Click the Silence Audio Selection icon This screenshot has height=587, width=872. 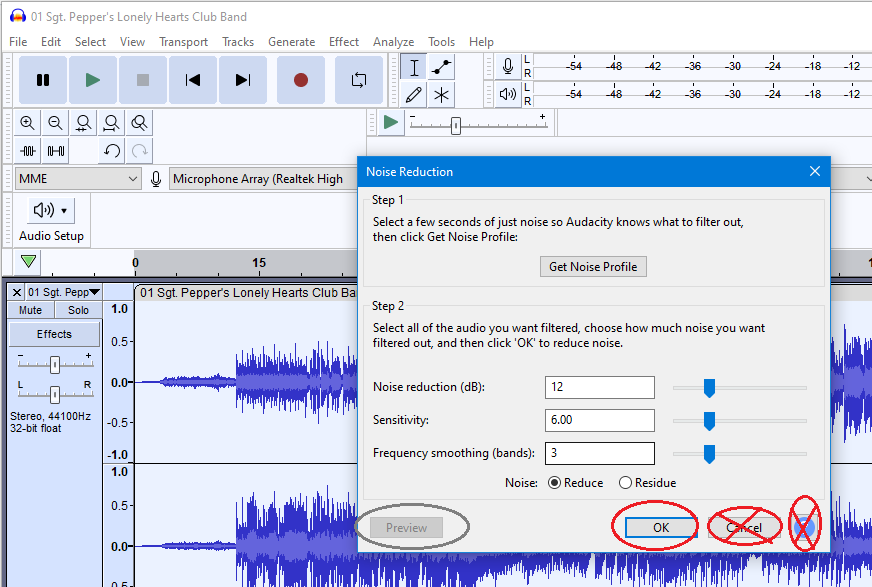coord(55,150)
